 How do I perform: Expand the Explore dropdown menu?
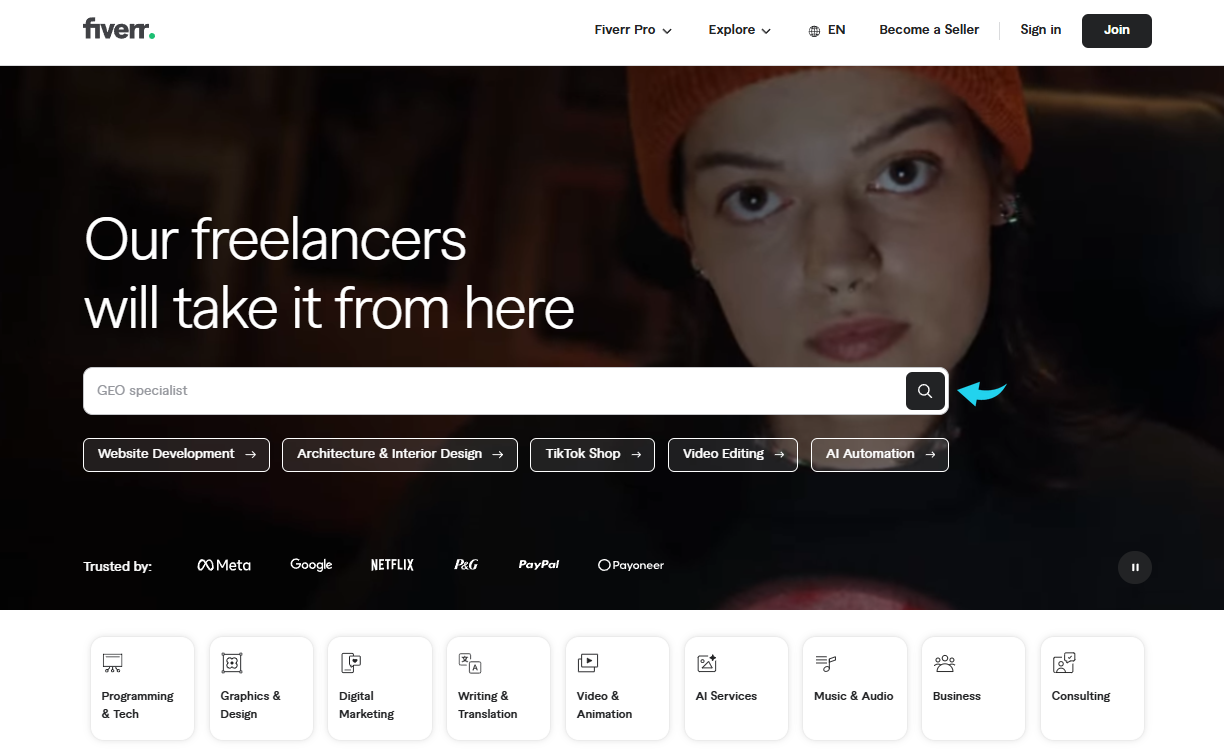tap(740, 30)
